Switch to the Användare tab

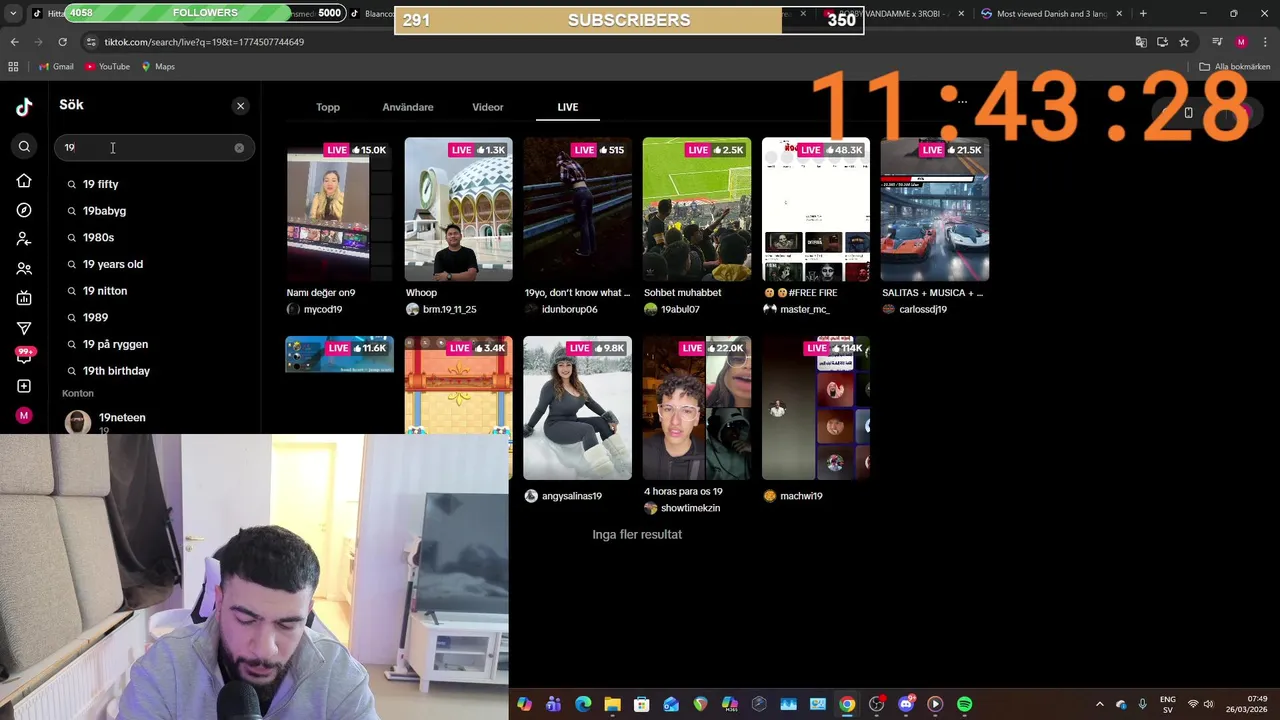tap(408, 107)
